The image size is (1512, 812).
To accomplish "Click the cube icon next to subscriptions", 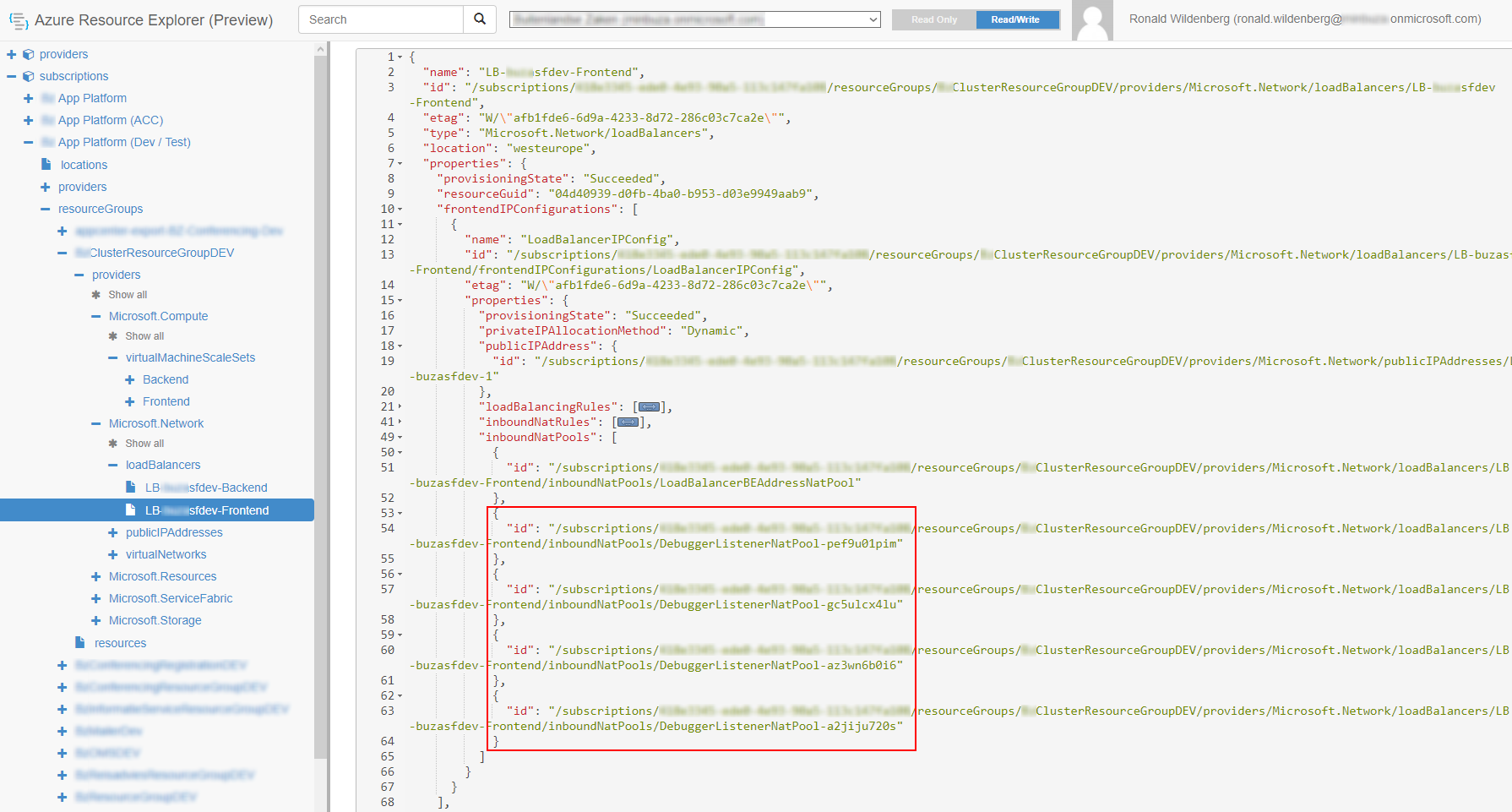I will [29, 76].
